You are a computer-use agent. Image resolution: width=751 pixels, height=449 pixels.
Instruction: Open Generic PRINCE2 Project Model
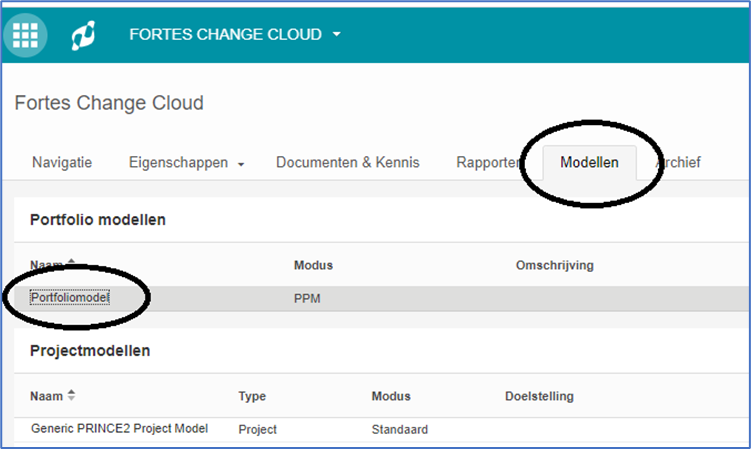click(x=119, y=428)
